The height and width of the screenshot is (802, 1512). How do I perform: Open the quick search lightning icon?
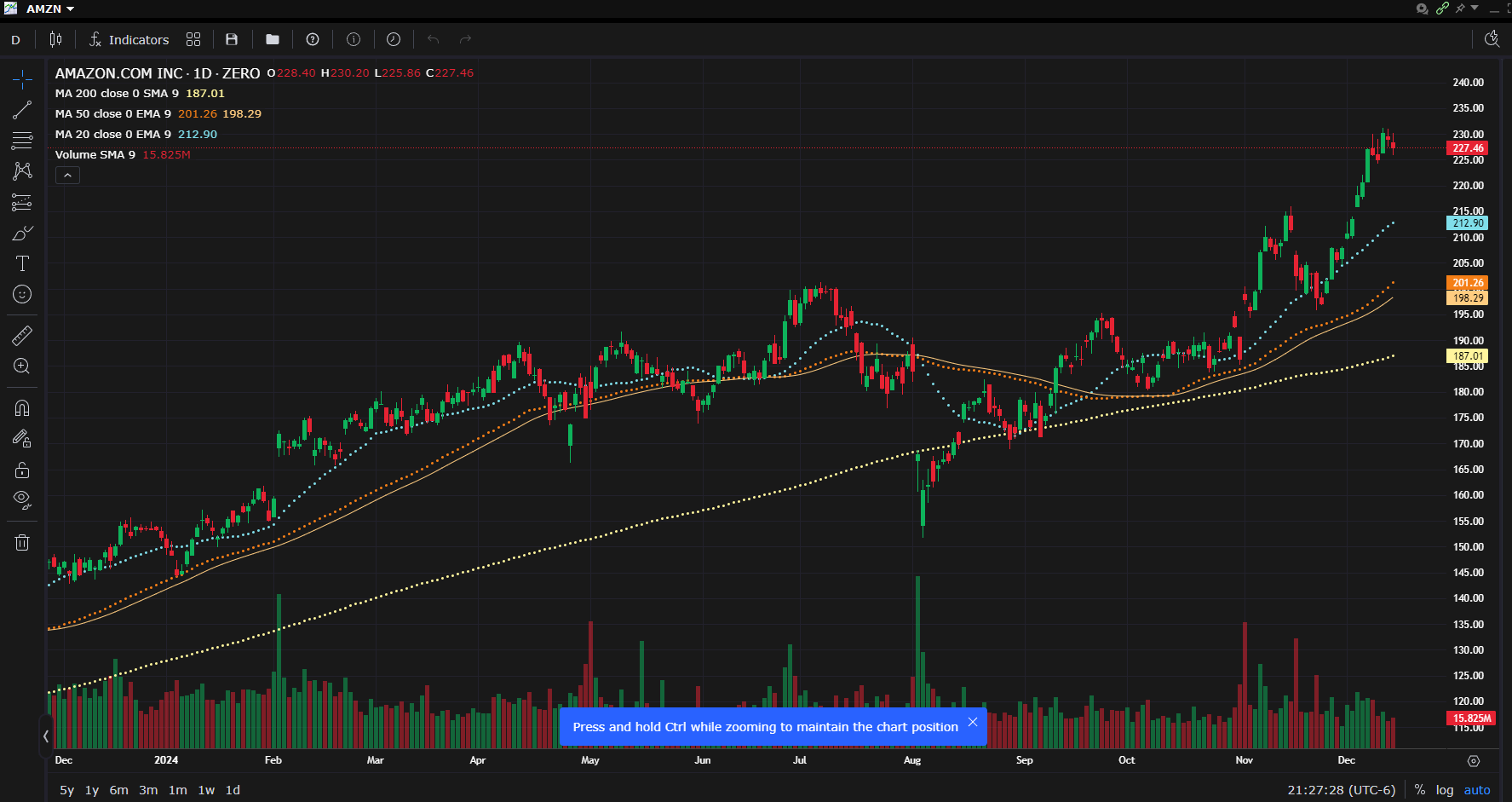point(1492,39)
